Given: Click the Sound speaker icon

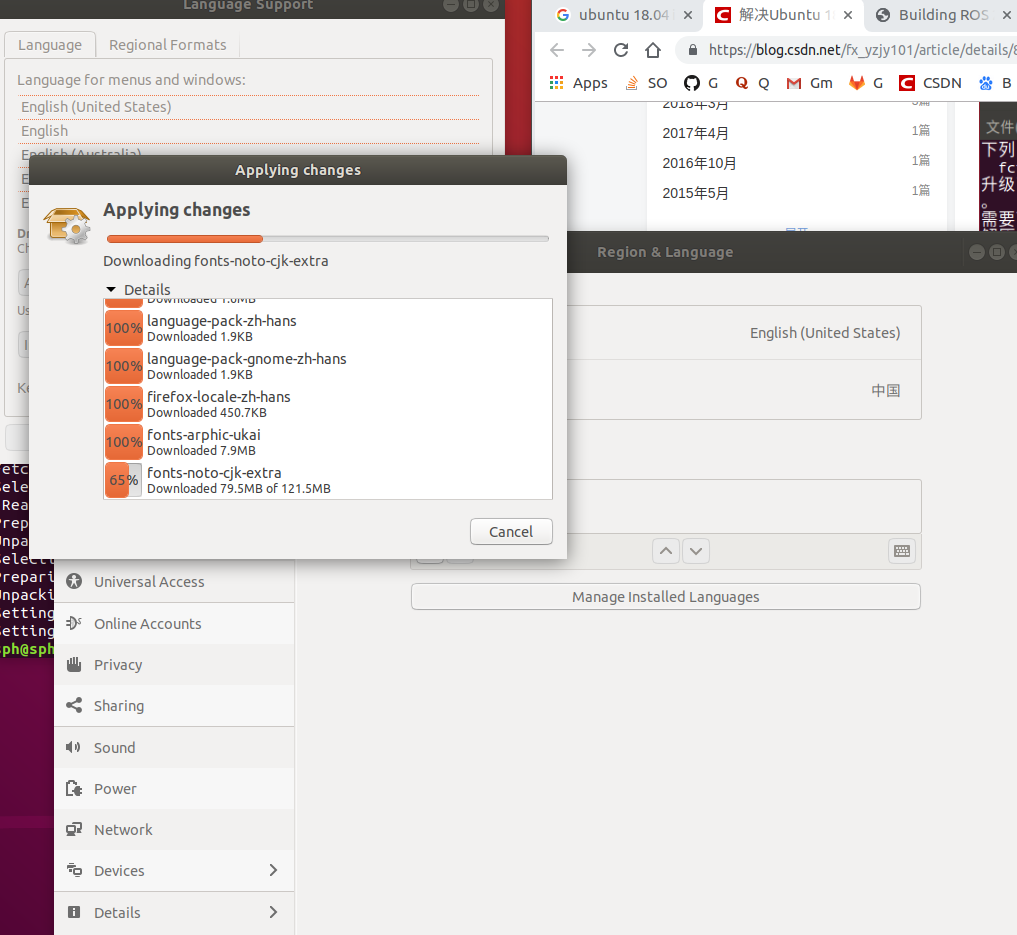Looking at the screenshot, I should 73,747.
